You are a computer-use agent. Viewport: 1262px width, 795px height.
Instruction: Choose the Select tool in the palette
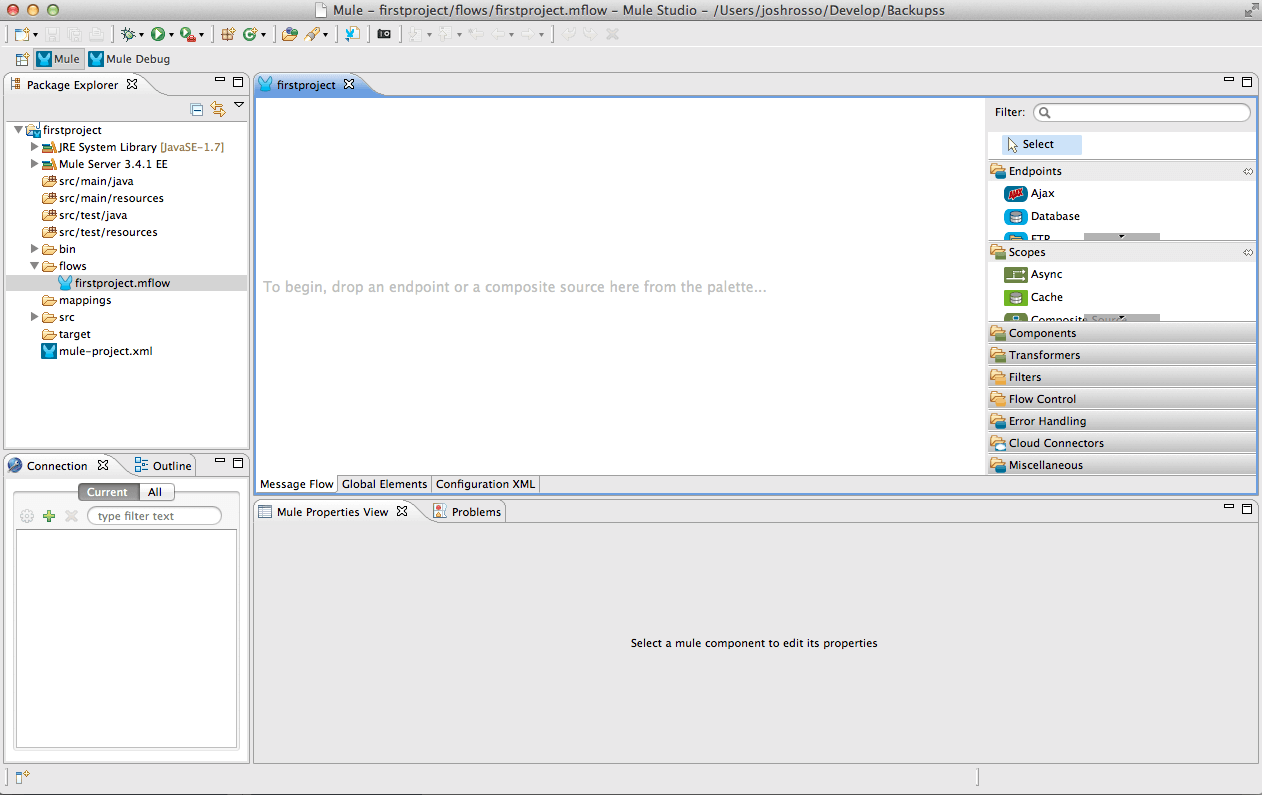1037,145
